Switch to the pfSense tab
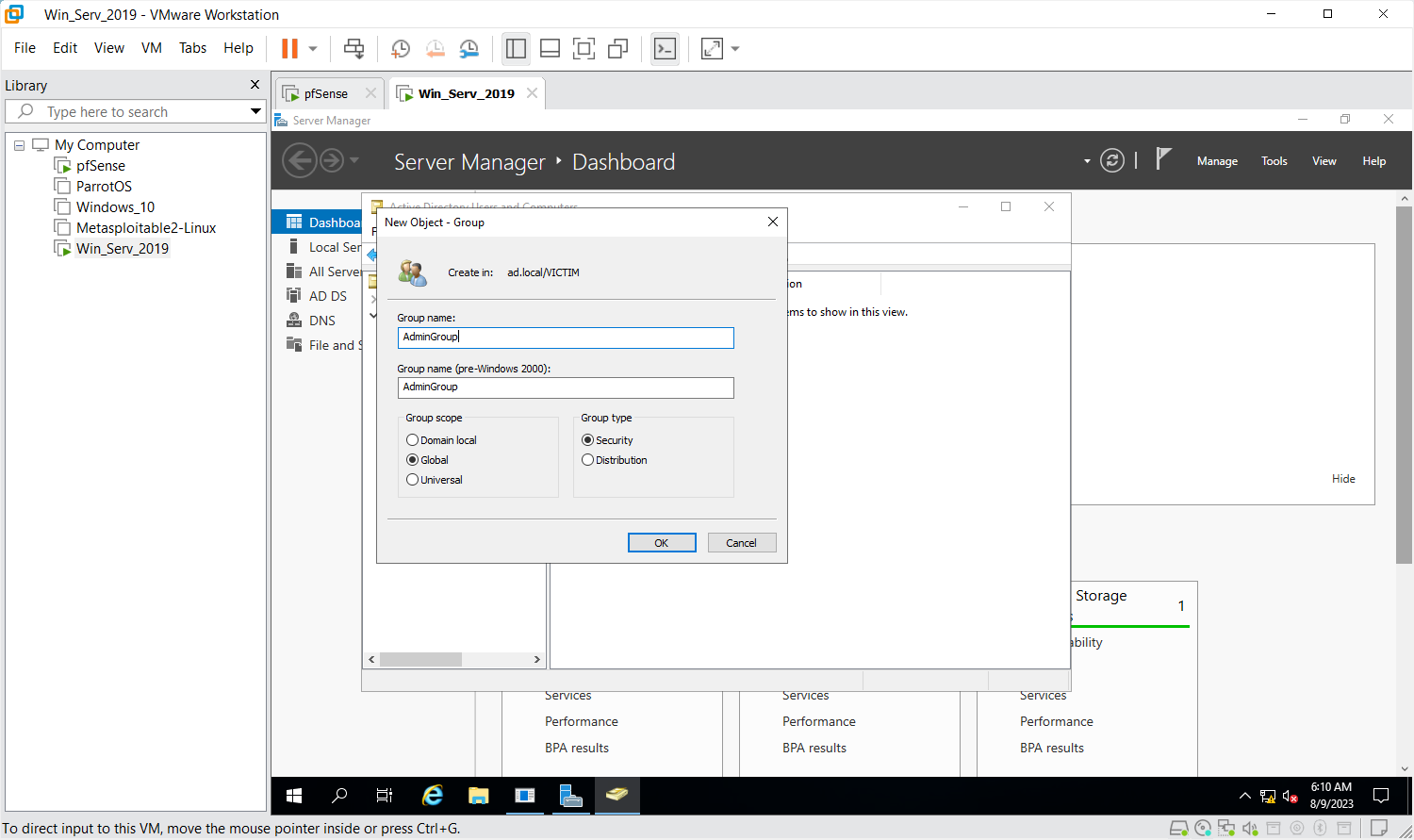The image size is (1414, 840). click(x=325, y=93)
